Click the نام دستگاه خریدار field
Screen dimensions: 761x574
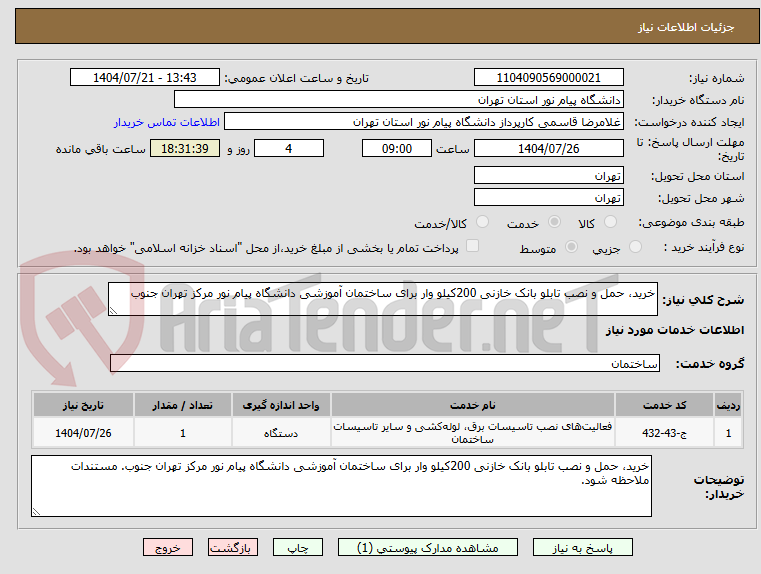(398, 99)
